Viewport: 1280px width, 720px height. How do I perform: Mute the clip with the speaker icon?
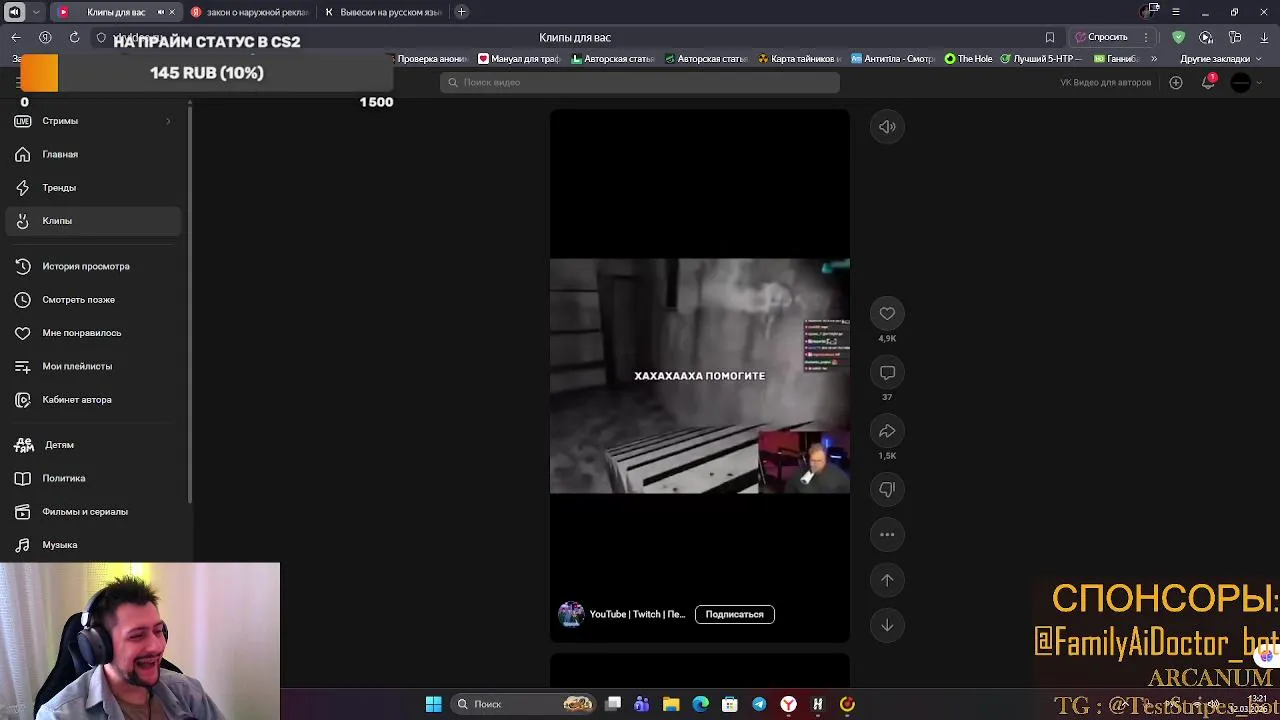[x=887, y=127]
